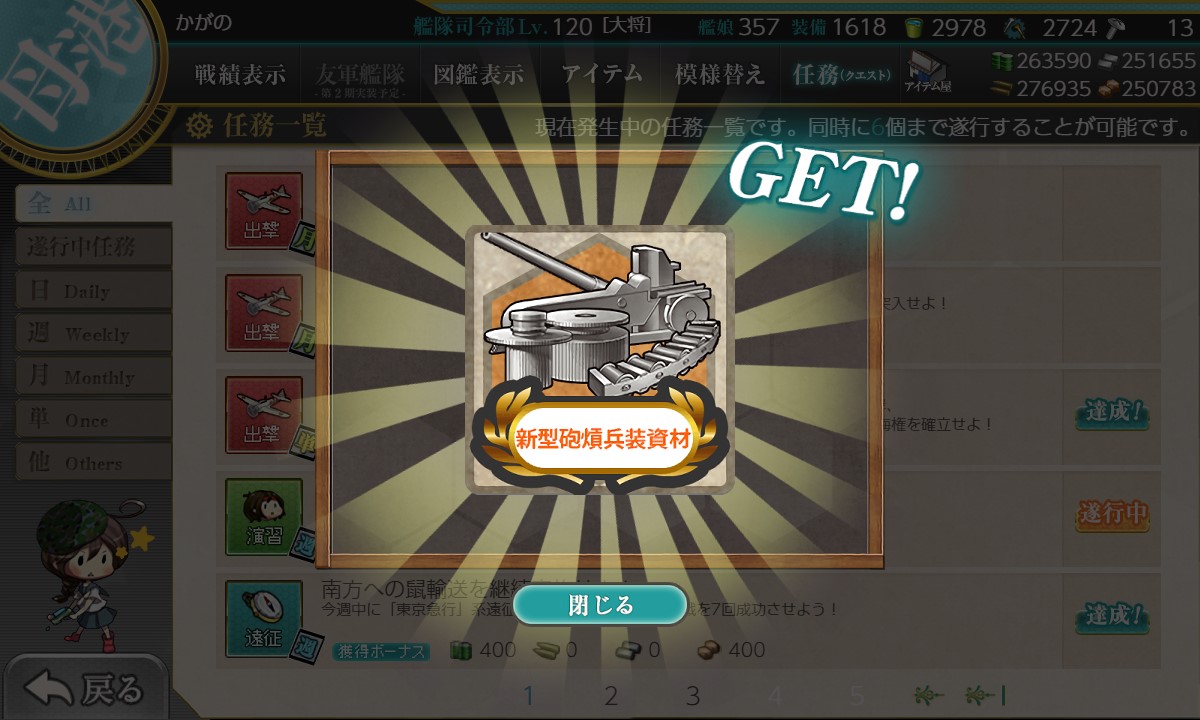Select the green 演習 exercise quest icon
This screenshot has width=1200, height=720.
coord(263,516)
